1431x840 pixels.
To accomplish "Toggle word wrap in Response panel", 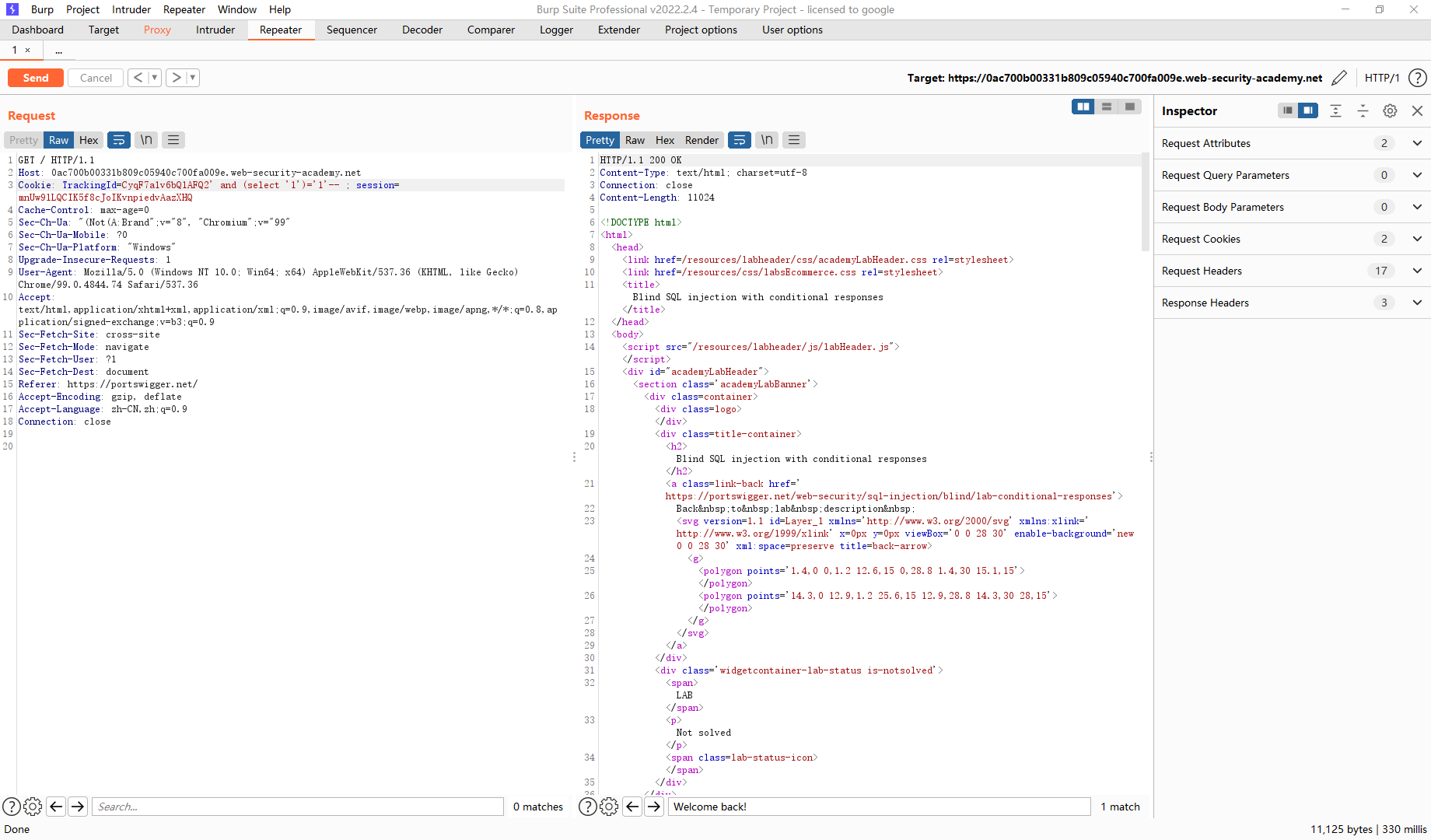I will 740,140.
